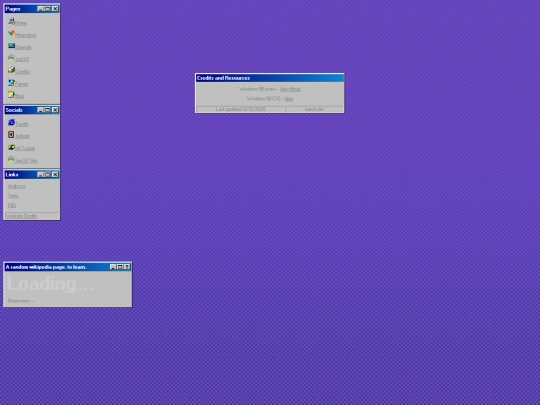Click the Credits and Resources title bar
This screenshot has width=540, height=405.
[x=270, y=78]
